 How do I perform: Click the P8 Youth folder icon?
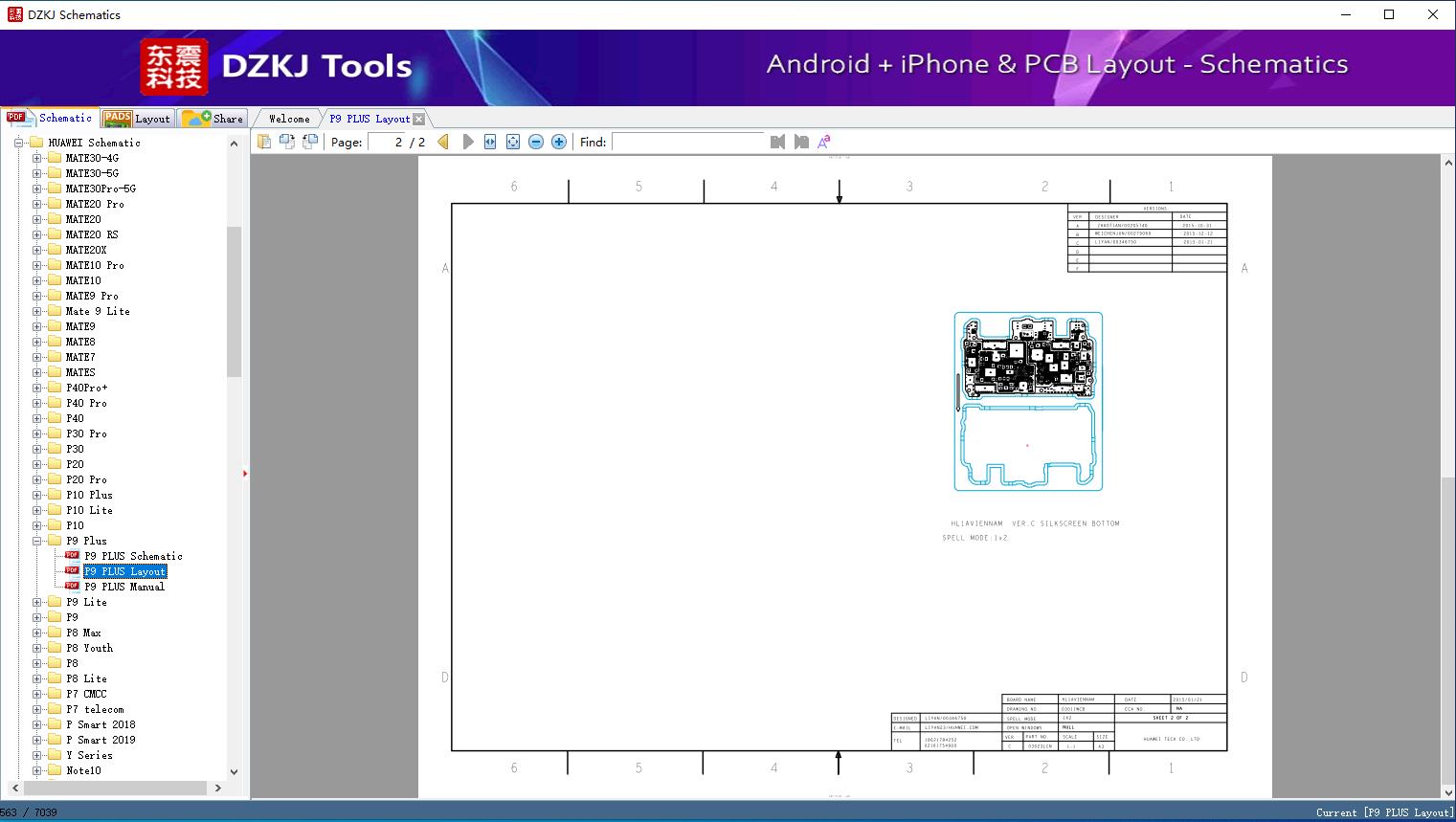[x=55, y=648]
